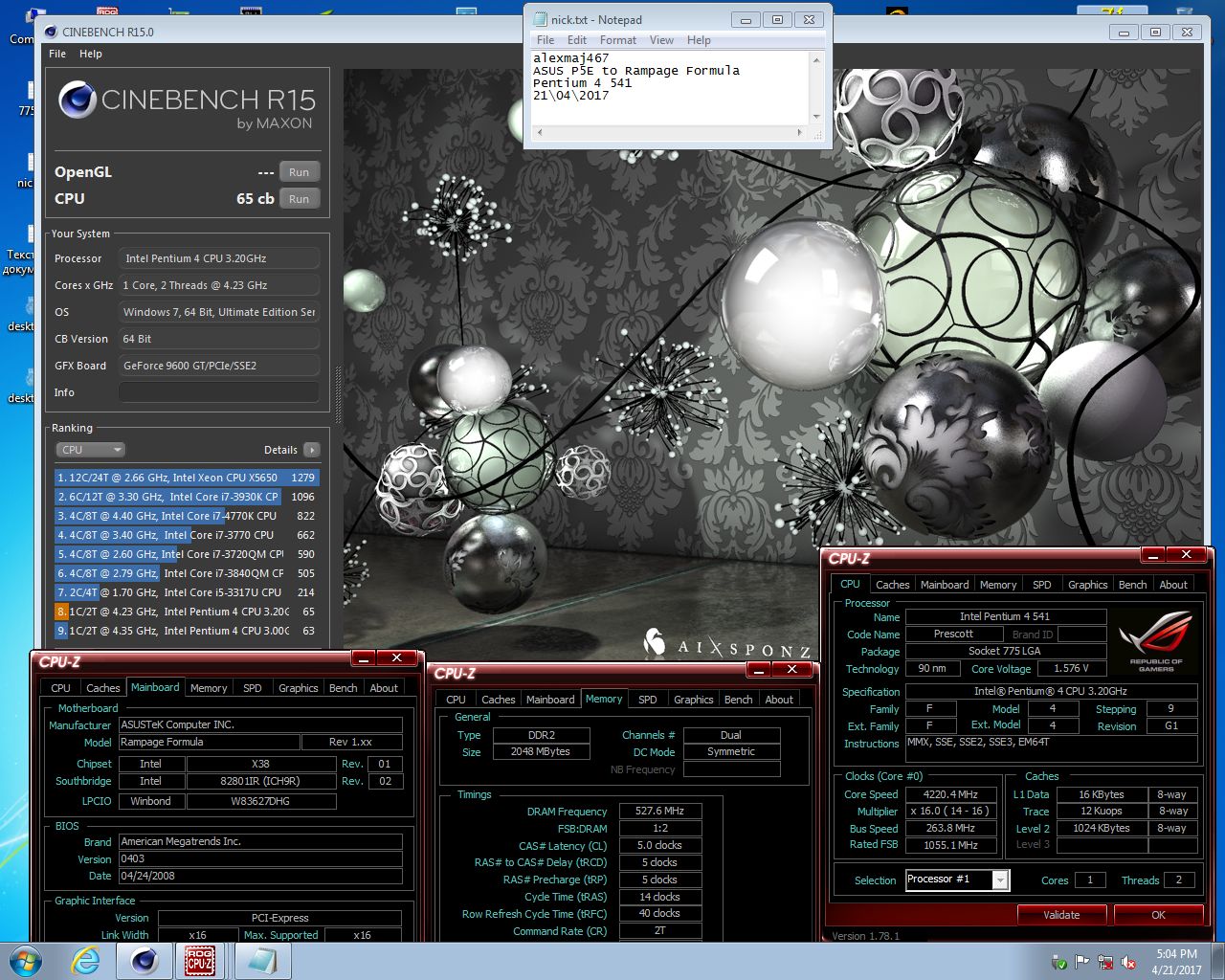Open the CPU ranking type dropdown
The image size is (1225, 980).
coord(90,450)
